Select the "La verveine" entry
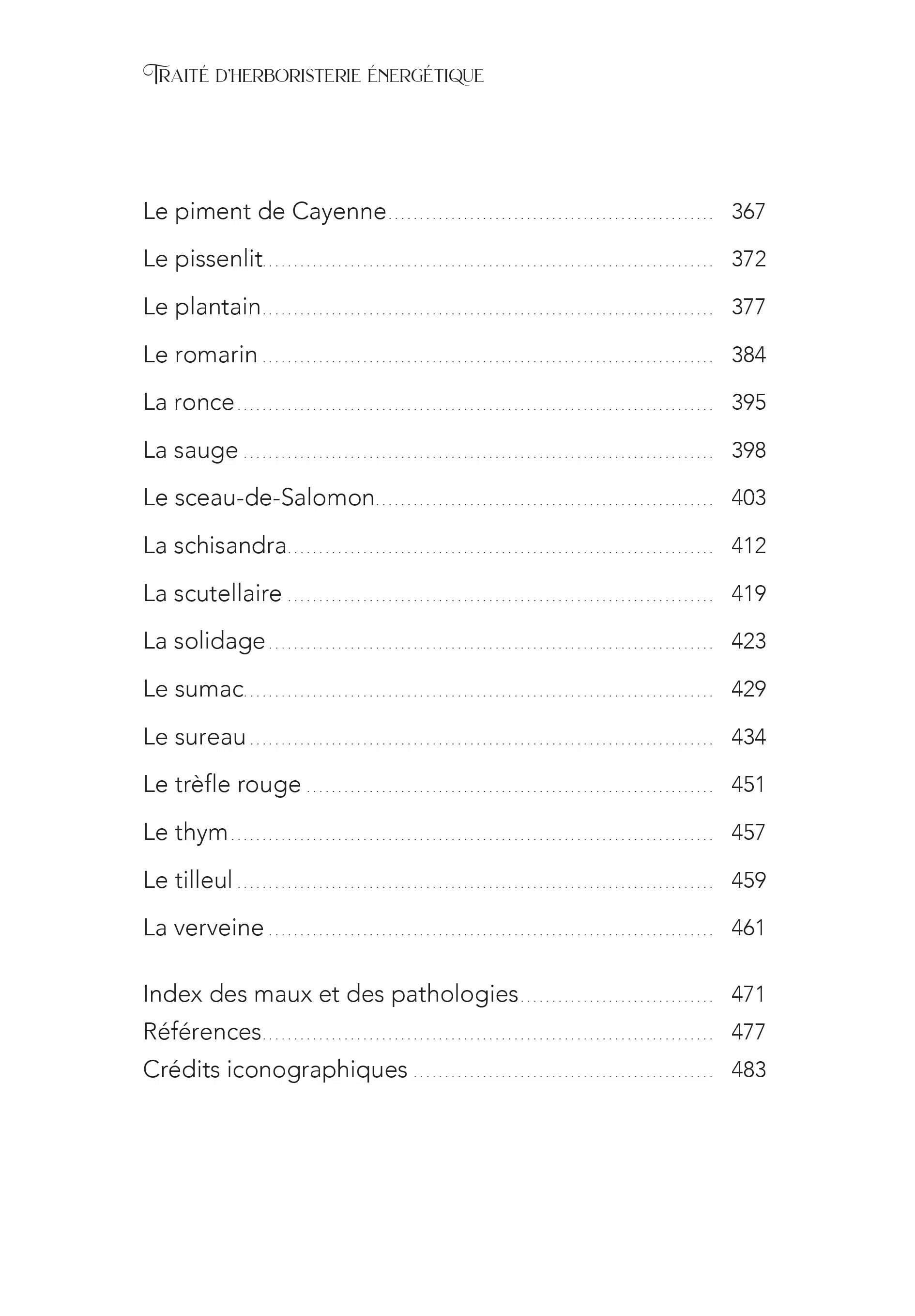Viewport: 915px width, 1316px height. [203, 928]
